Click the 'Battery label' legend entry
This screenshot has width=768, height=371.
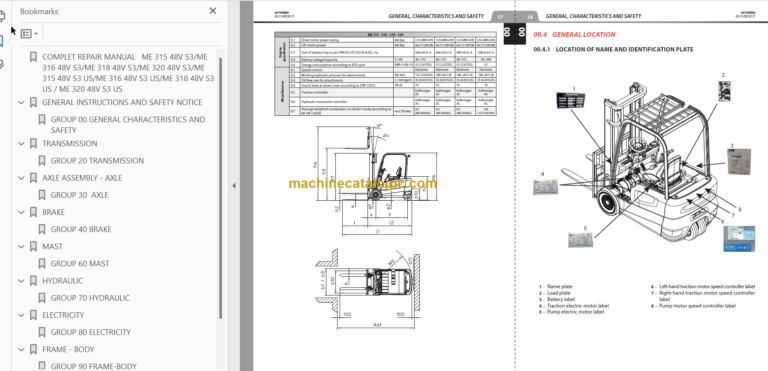point(561,299)
